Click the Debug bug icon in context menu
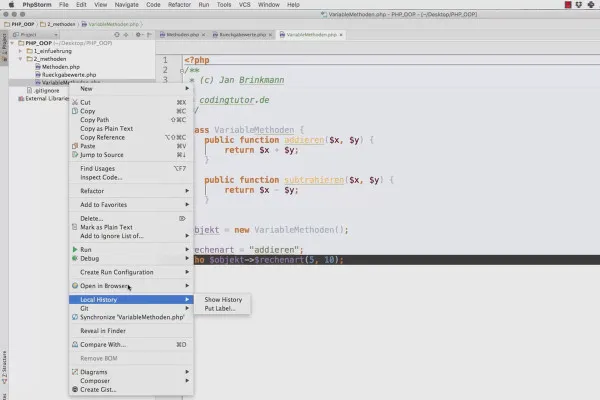The height and width of the screenshot is (400, 600). [74, 258]
